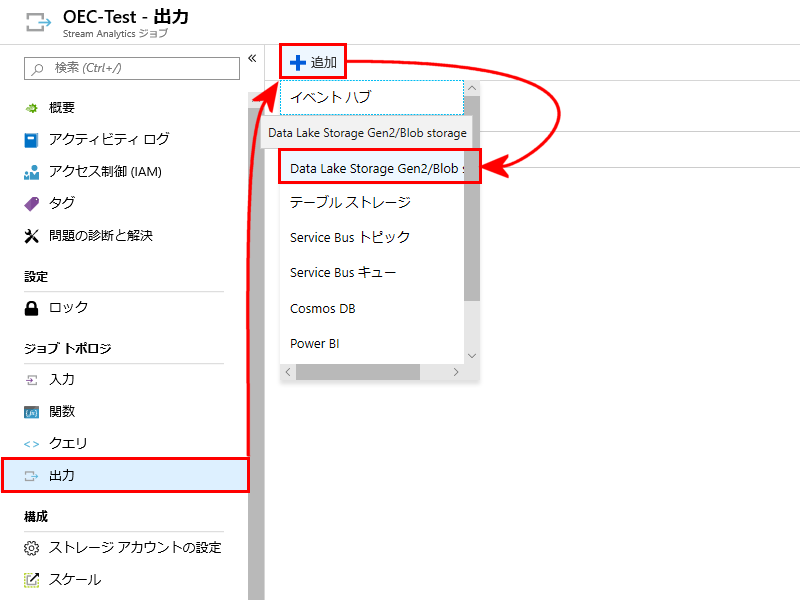Choose テーブル ストレージ output type

[372, 203]
